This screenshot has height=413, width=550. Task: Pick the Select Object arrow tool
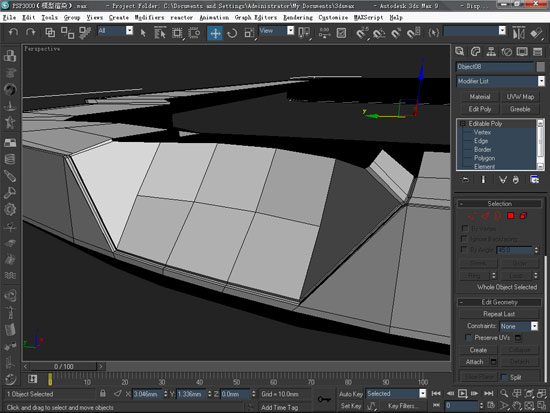(143, 33)
